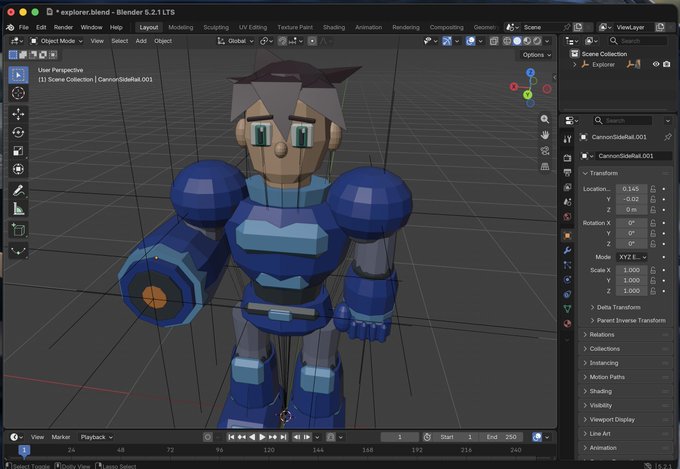Hide the Explorer collection in viewport
This screenshot has width=680, height=469.
click(656, 64)
